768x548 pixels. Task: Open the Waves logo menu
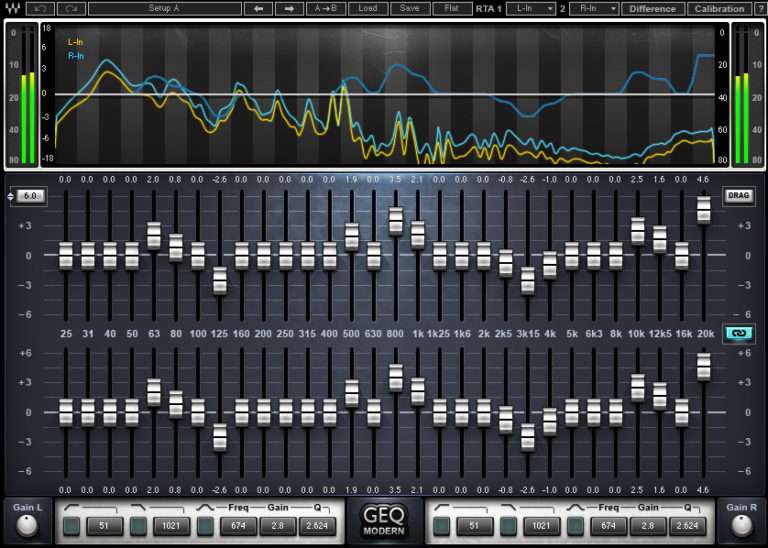tap(10, 8)
